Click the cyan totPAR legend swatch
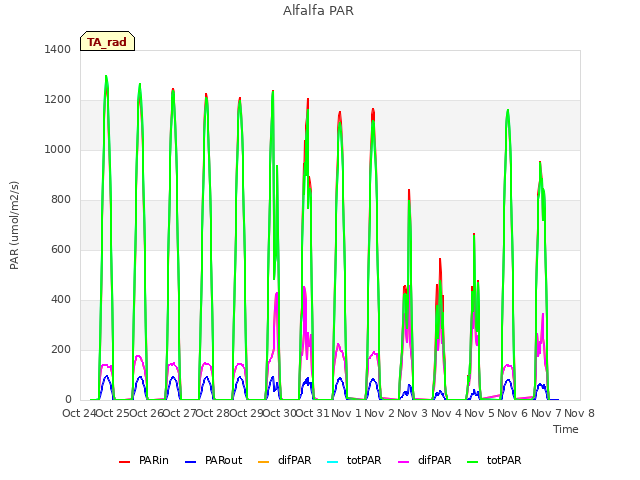Screen dimensions: 640x480 (x=333, y=462)
